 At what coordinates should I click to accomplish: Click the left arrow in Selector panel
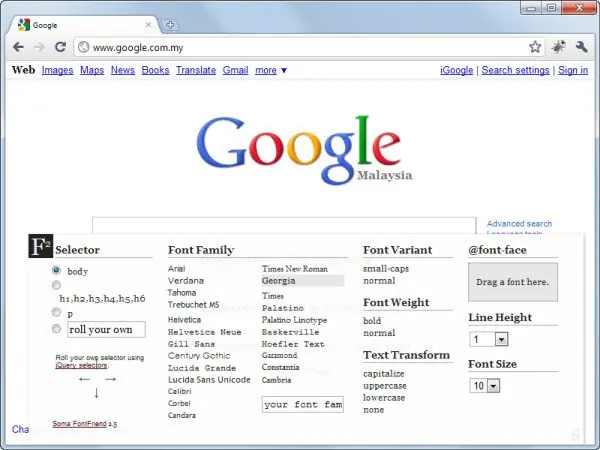(84, 379)
